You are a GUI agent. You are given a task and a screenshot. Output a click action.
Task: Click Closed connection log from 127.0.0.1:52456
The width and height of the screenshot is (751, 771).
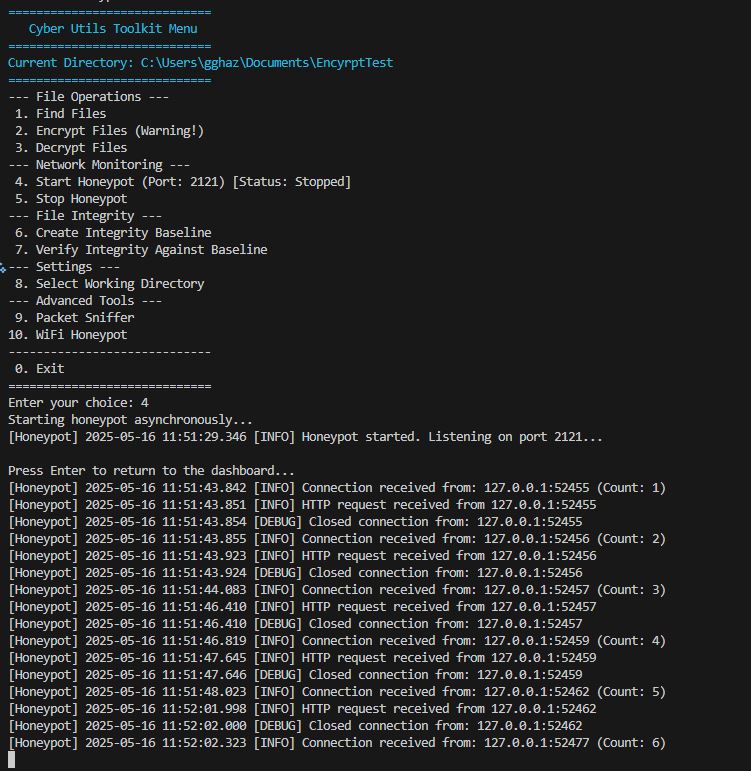(295, 573)
